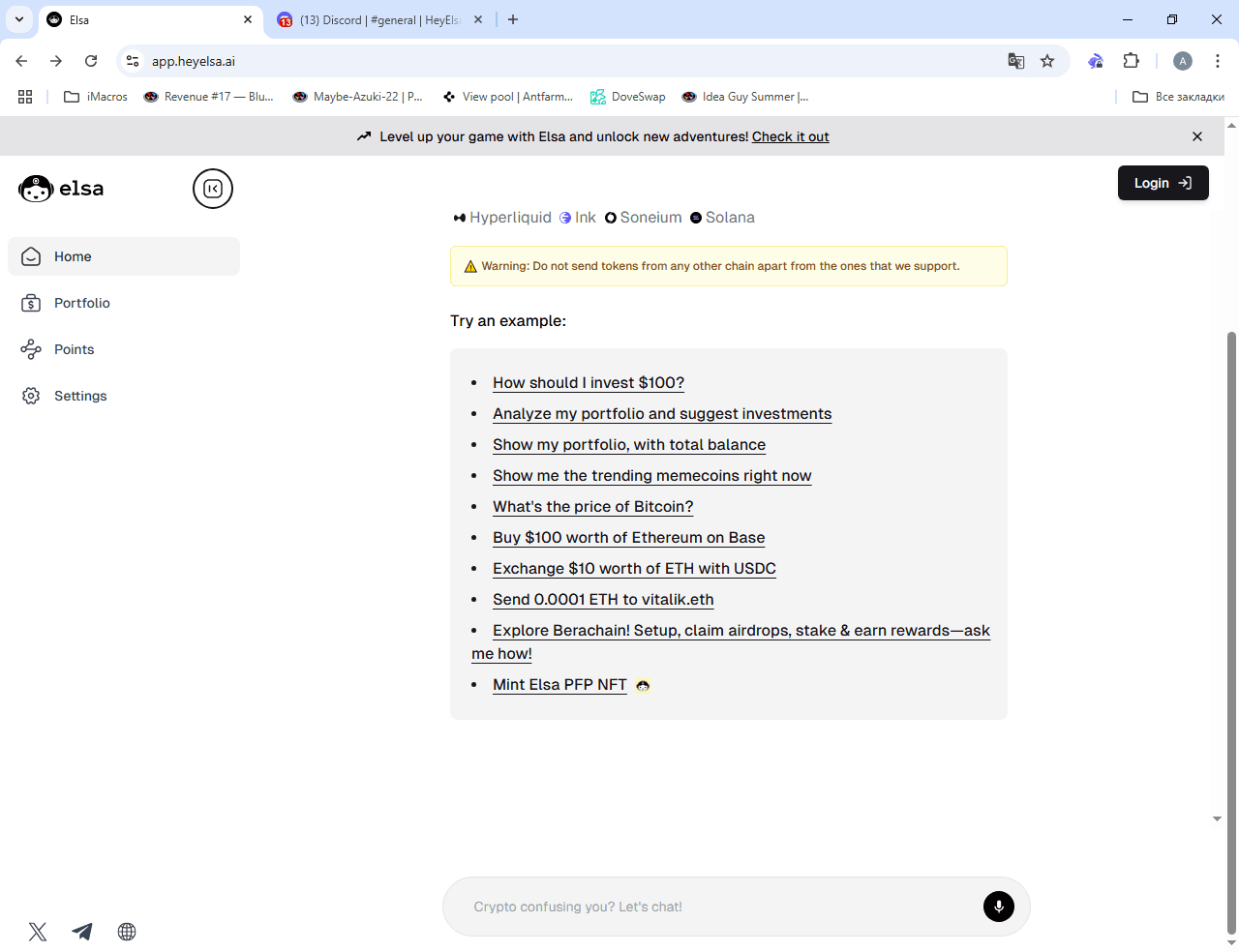
Task: Click 'Show my portfolio, with total balance'
Action: tap(629, 445)
